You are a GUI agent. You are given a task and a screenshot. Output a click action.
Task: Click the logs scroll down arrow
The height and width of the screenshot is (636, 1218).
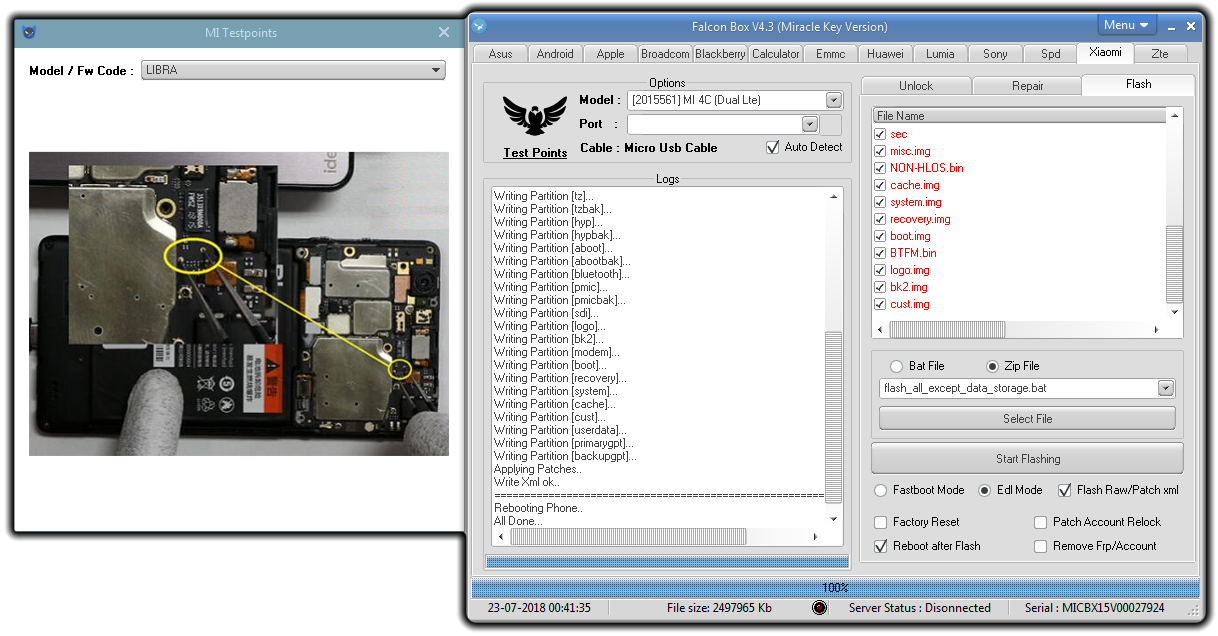(x=835, y=520)
